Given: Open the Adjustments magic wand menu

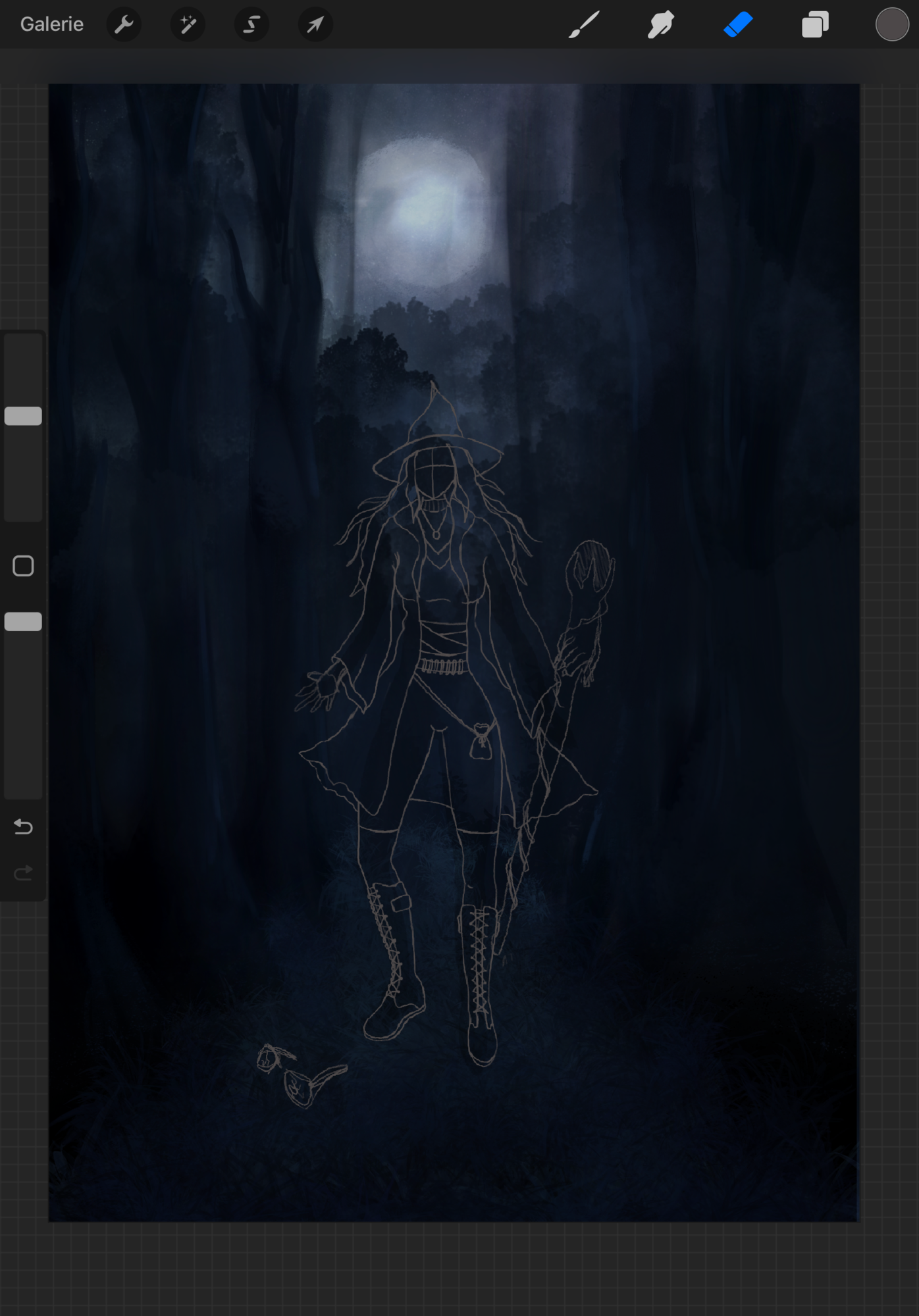Looking at the screenshot, I should tap(188, 25).
